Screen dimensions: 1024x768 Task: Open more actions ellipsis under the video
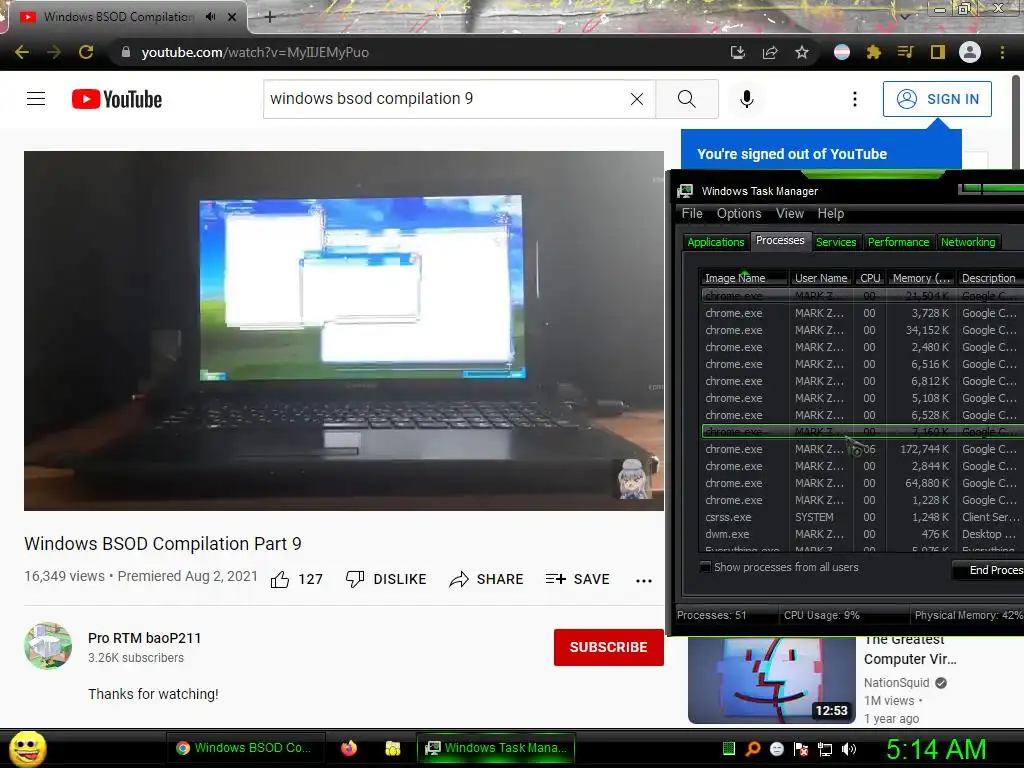pos(644,580)
